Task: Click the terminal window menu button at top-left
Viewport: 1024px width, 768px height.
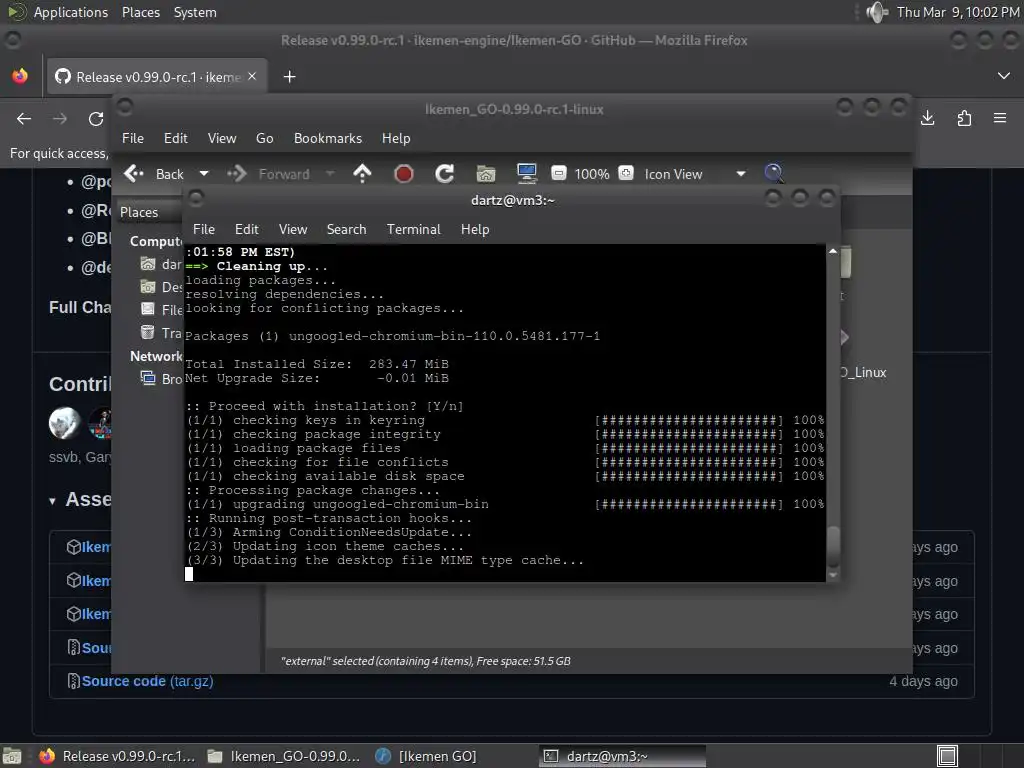Action: pos(196,197)
